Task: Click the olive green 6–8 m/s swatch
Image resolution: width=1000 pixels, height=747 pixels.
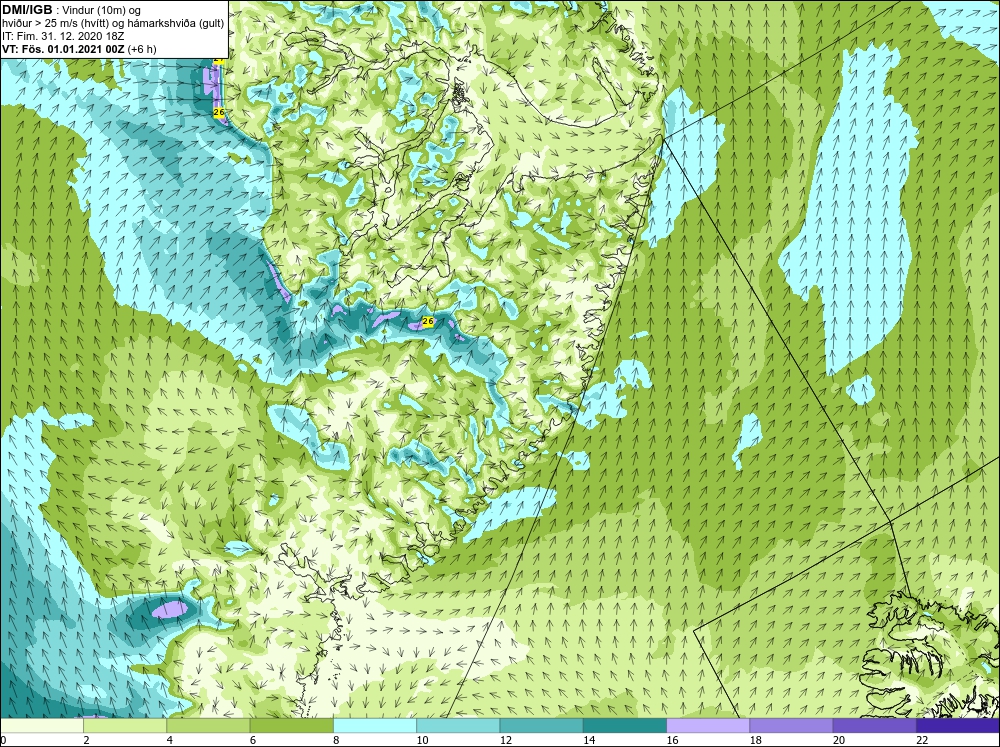Action: (291, 725)
